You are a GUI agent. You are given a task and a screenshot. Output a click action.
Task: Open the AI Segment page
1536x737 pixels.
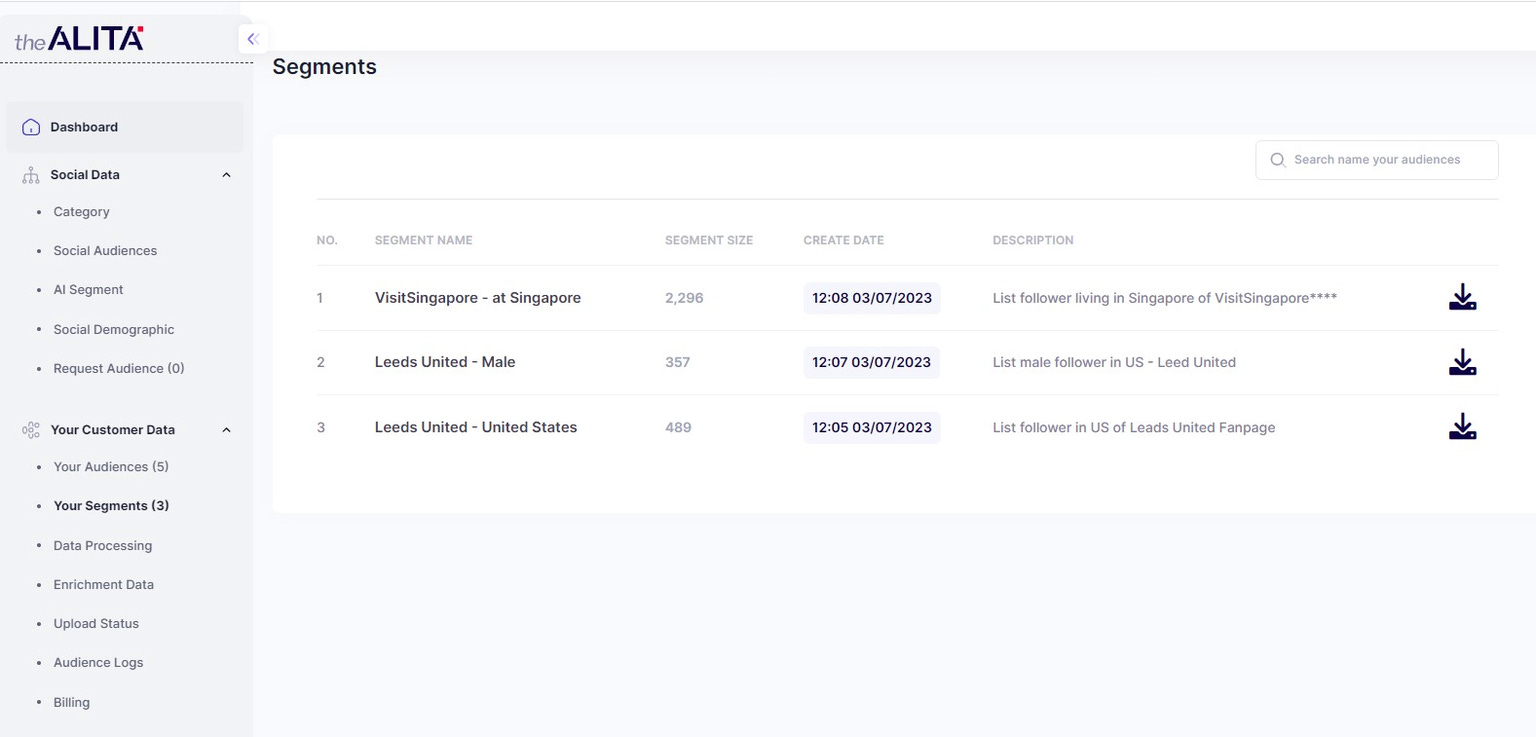click(88, 290)
